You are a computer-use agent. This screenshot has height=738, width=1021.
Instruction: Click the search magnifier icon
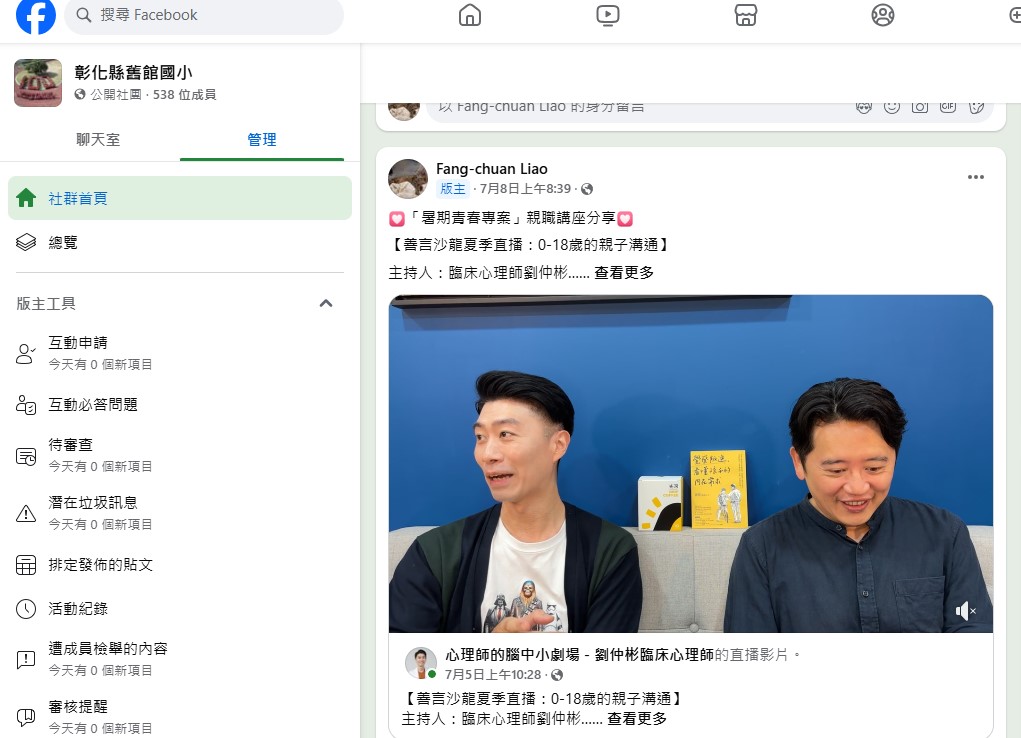click(x=83, y=14)
